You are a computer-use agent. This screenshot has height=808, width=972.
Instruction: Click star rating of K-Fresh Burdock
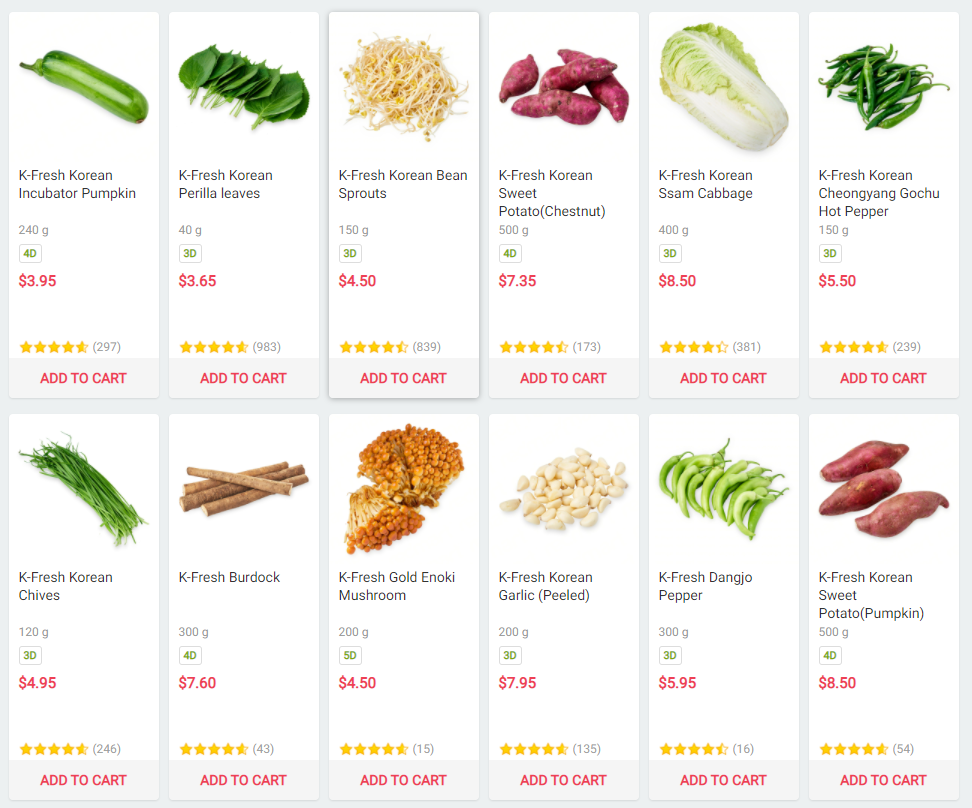tap(214, 749)
